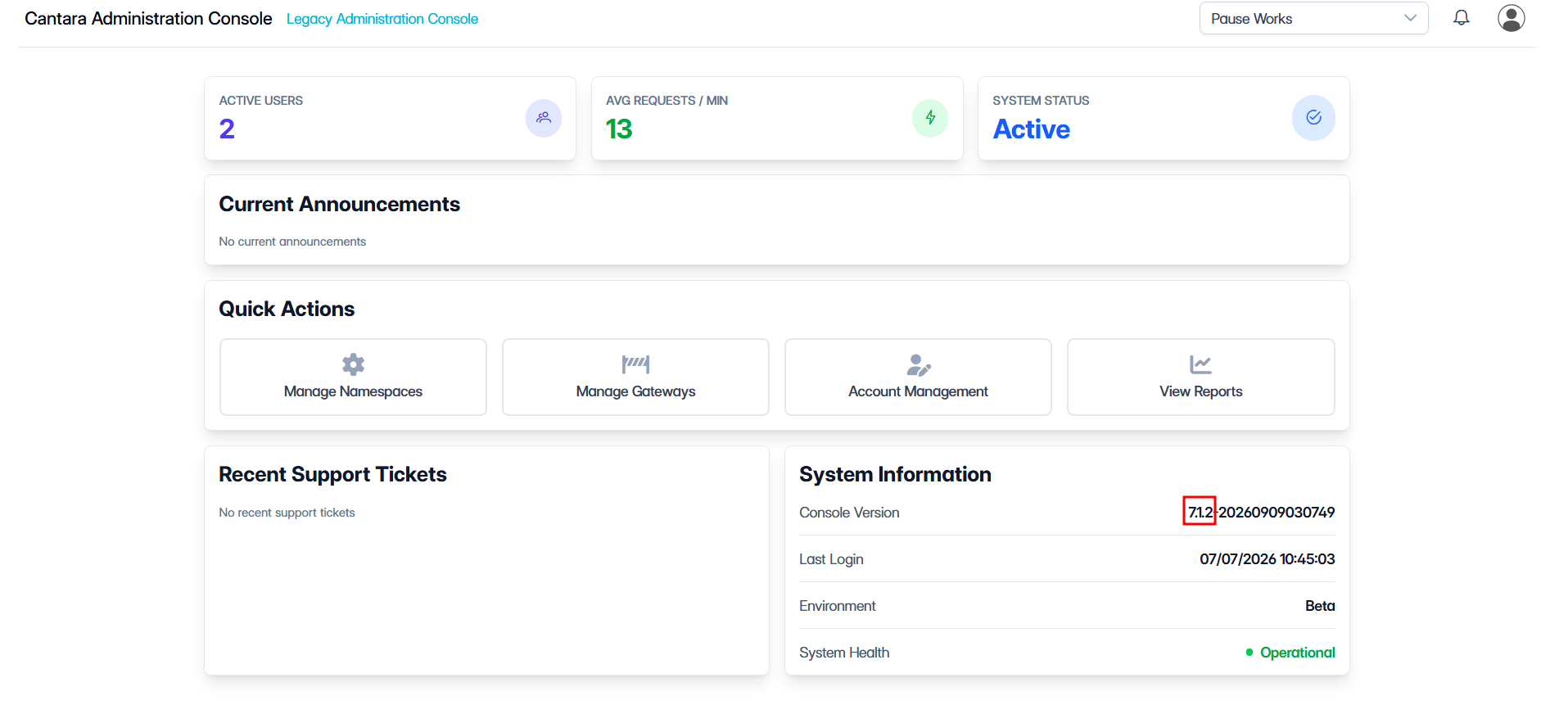The height and width of the screenshot is (705, 1568).
Task: Click the Active Users people icon
Action: point(544,118)
